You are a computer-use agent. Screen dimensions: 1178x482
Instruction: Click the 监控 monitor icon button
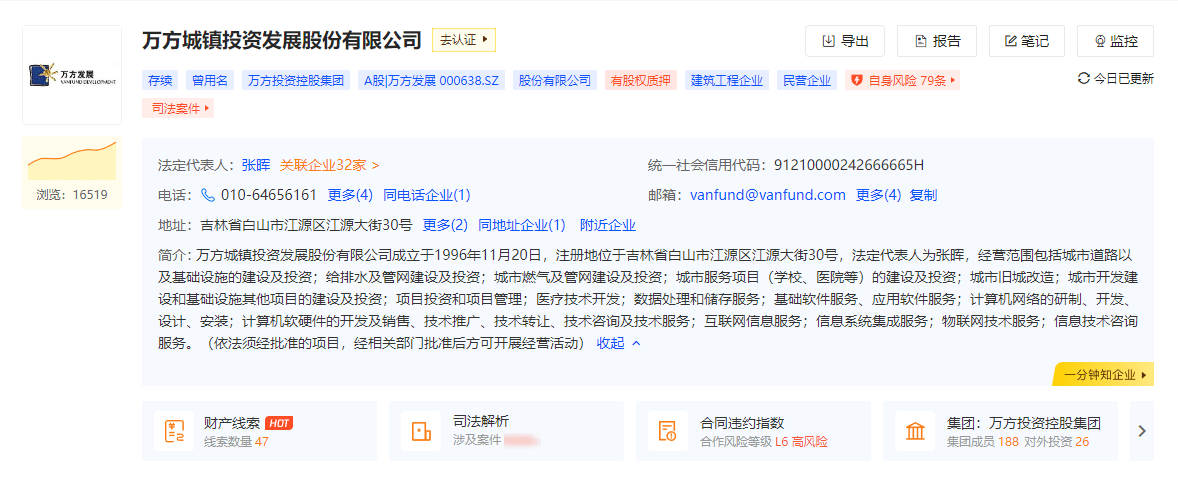click(x=1115, y=41)
